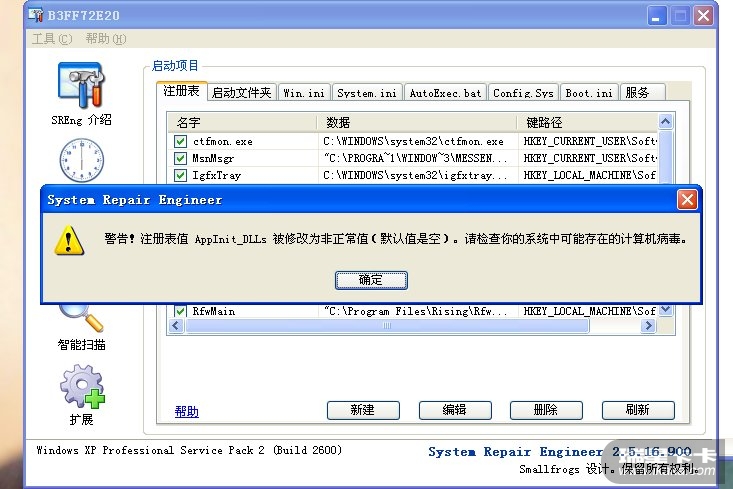Screen dimensions: 733x489
Task: Switch to the Config.Sys tab
Action: (x=523, y=93)
